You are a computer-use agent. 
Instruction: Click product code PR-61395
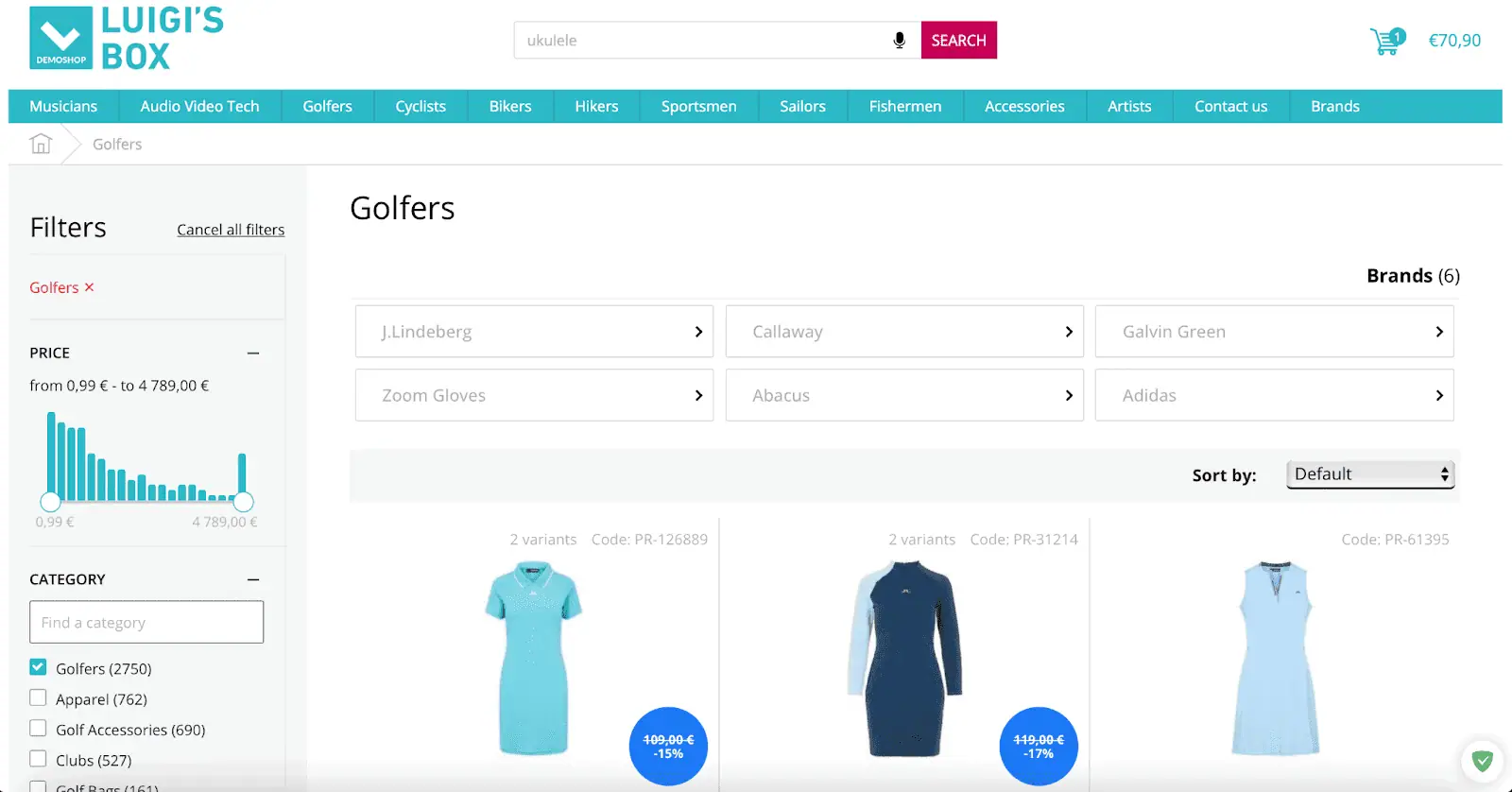(x=1395, y=539)
